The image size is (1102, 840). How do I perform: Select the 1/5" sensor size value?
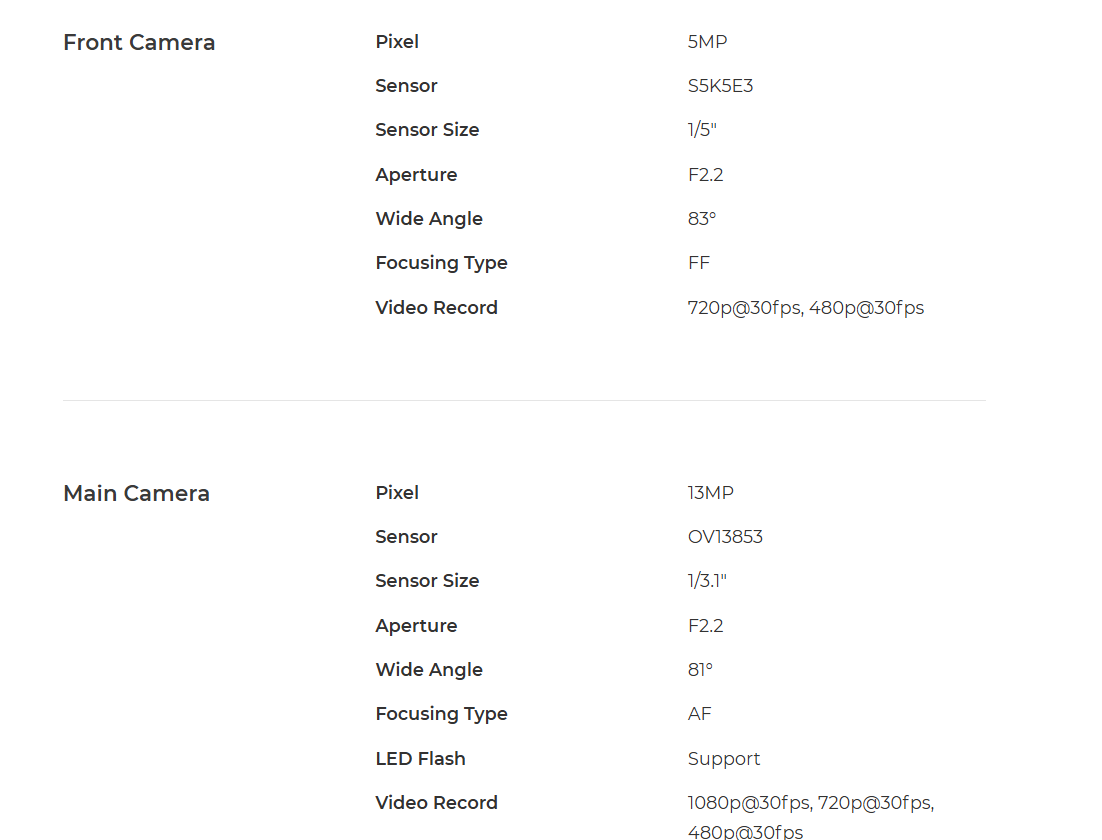[x=702, y=130]
